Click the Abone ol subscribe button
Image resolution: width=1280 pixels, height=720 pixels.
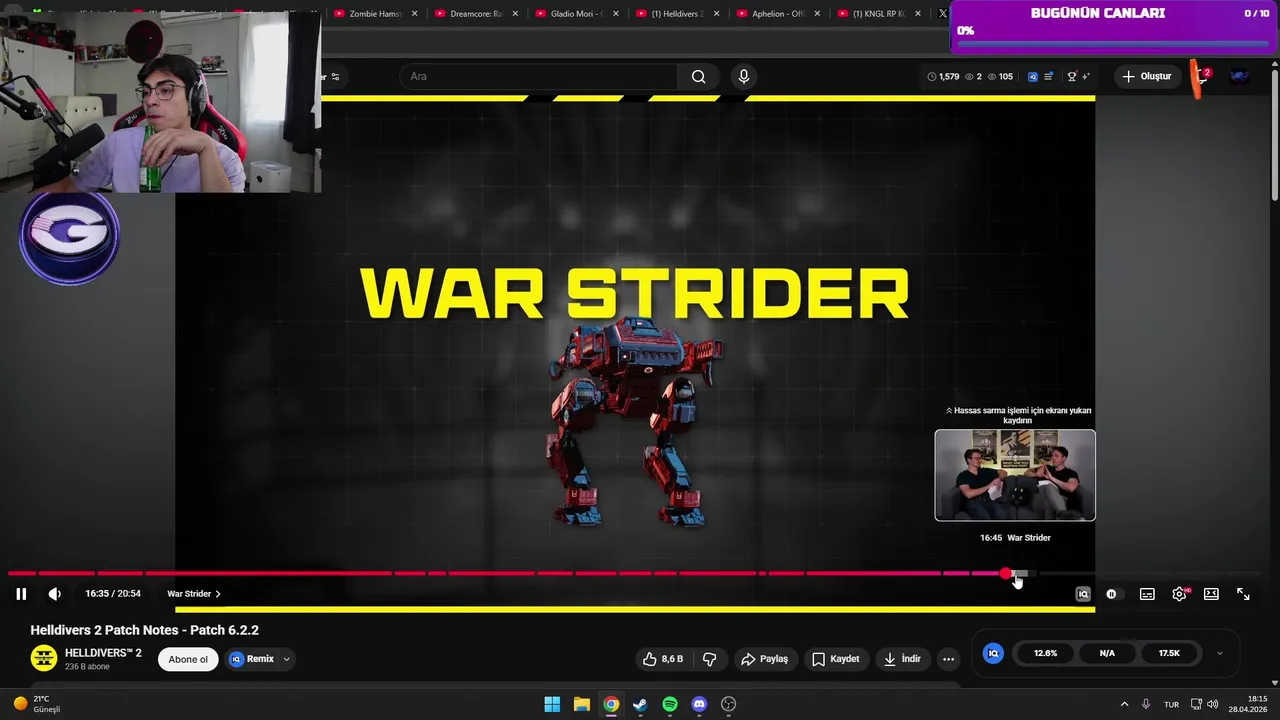[x=188, y=659]
